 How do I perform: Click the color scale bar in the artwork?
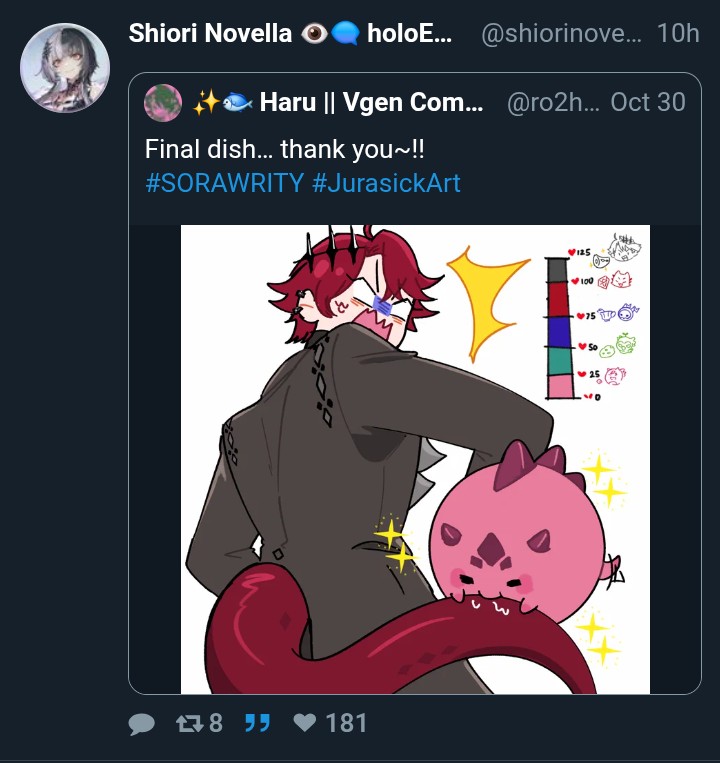pyautogui.click(x=558, y=327)
